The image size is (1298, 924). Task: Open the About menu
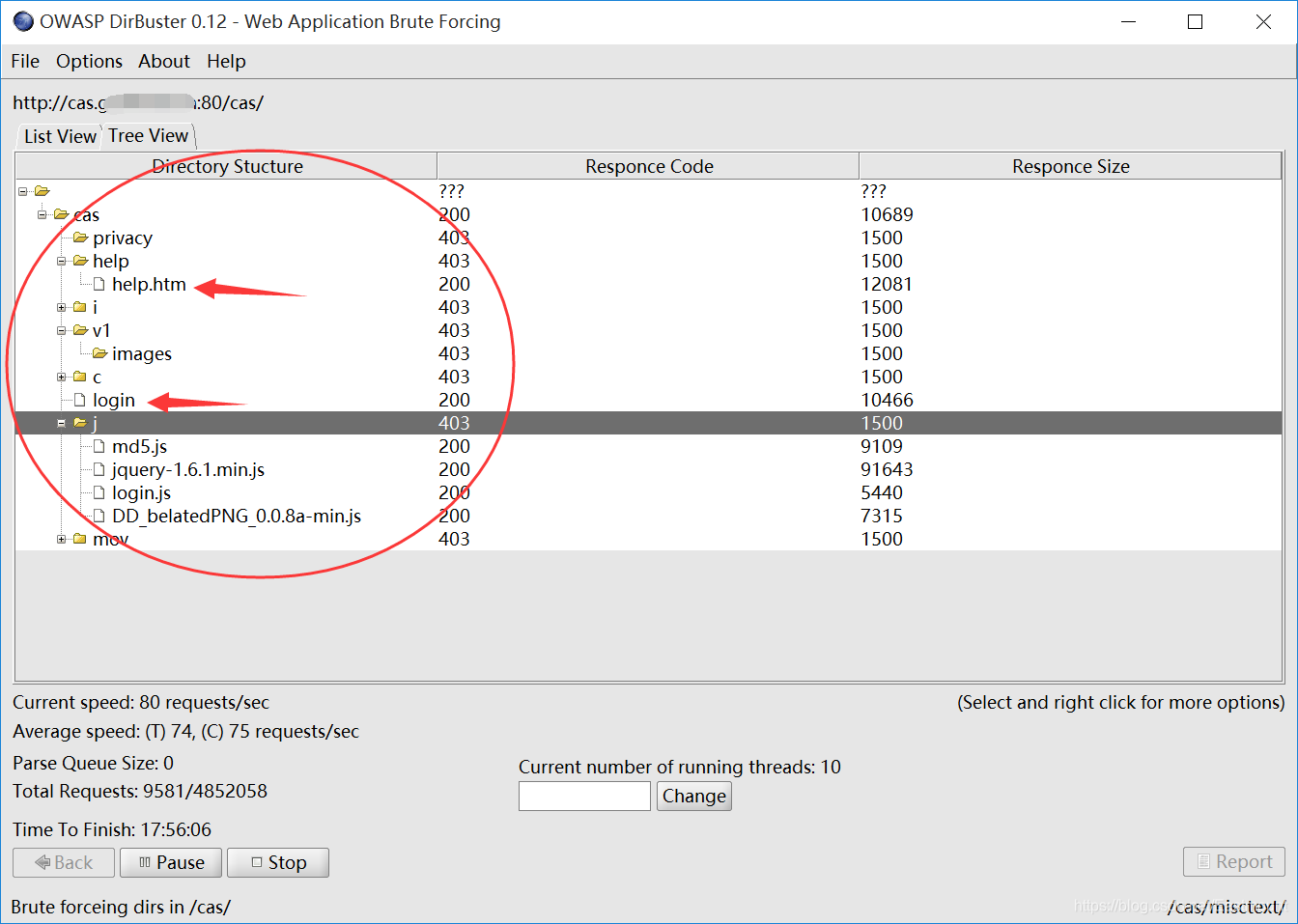164,61
